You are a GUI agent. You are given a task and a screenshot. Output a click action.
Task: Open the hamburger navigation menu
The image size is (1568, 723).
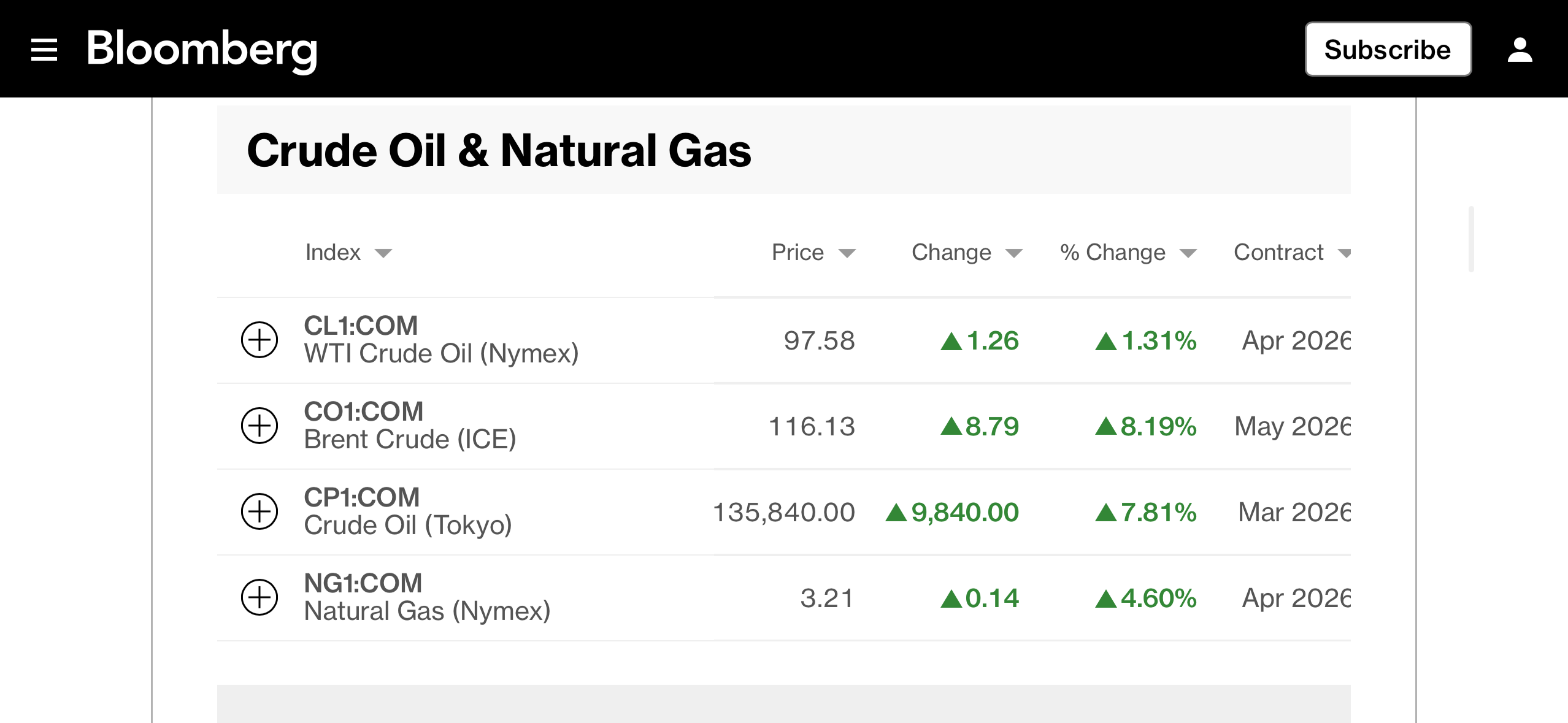[44, 50]
